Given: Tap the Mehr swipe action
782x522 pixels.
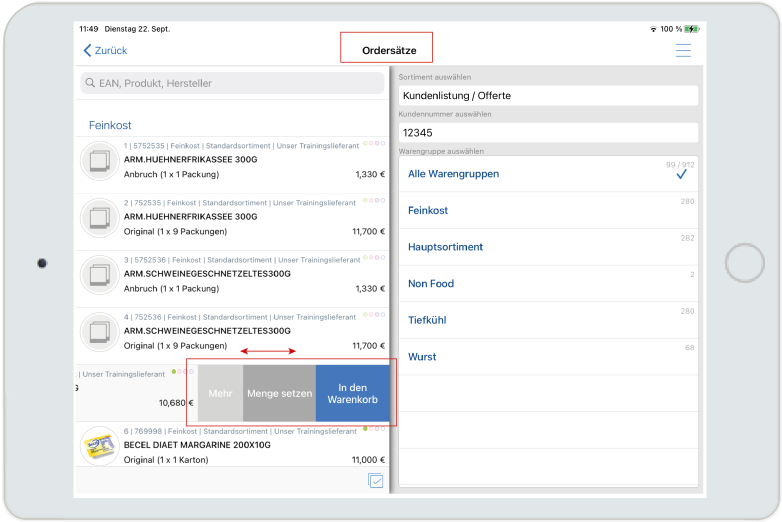Looking at the screenshot, I should 220,393.
